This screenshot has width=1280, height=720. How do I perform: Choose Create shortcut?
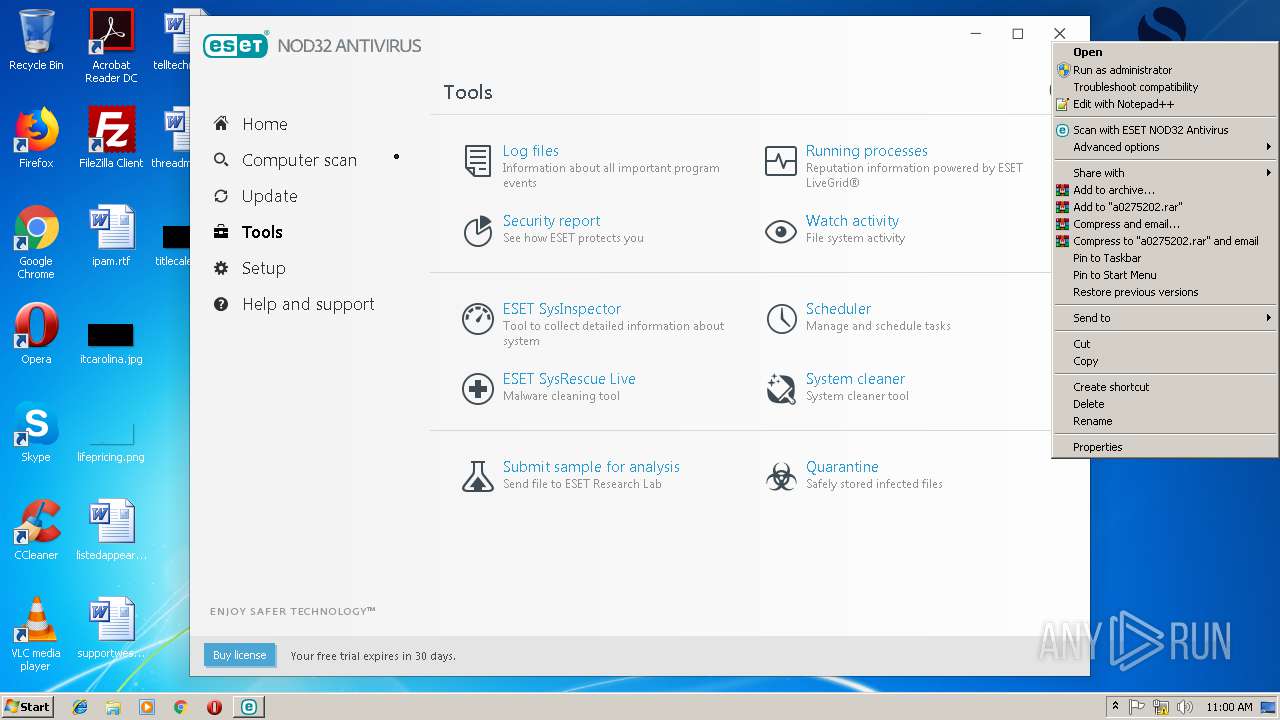coord(1165,387)
